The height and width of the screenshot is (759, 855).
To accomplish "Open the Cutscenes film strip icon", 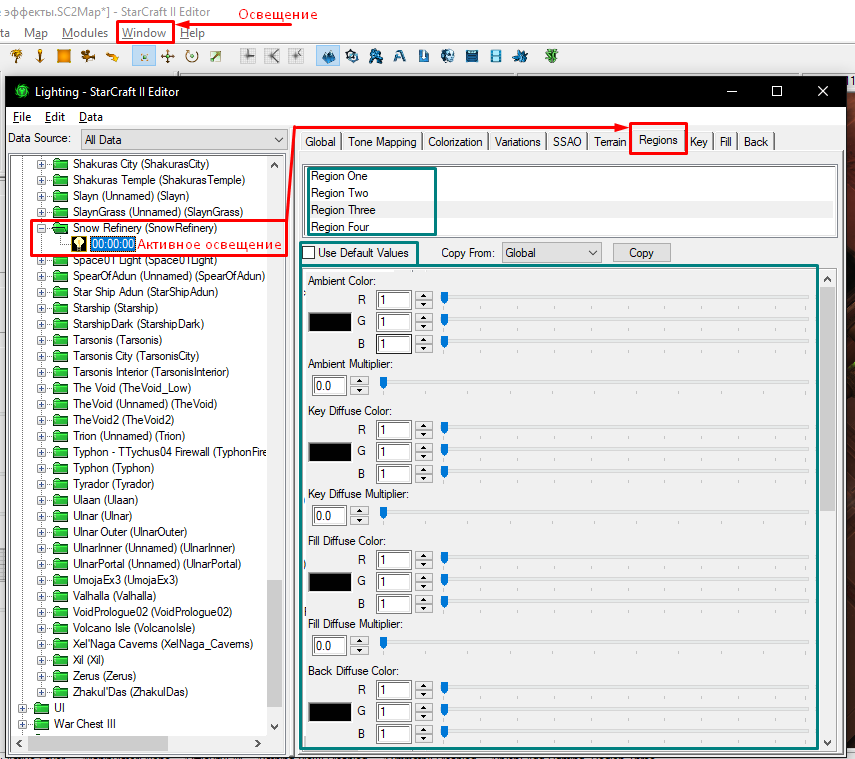I will pos(496,56).
